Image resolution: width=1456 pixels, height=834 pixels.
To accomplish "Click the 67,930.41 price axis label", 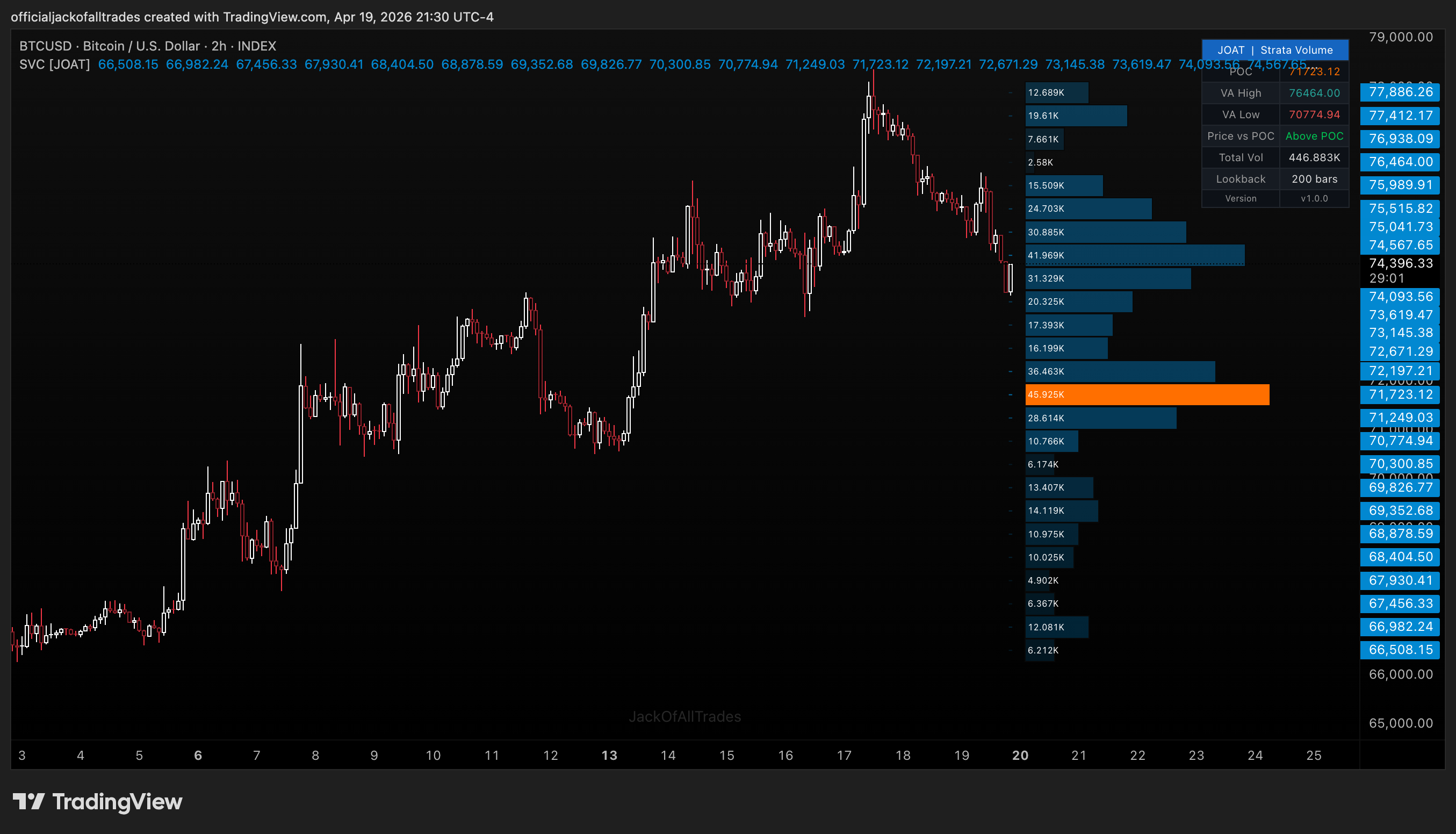I will [1400, 581].
